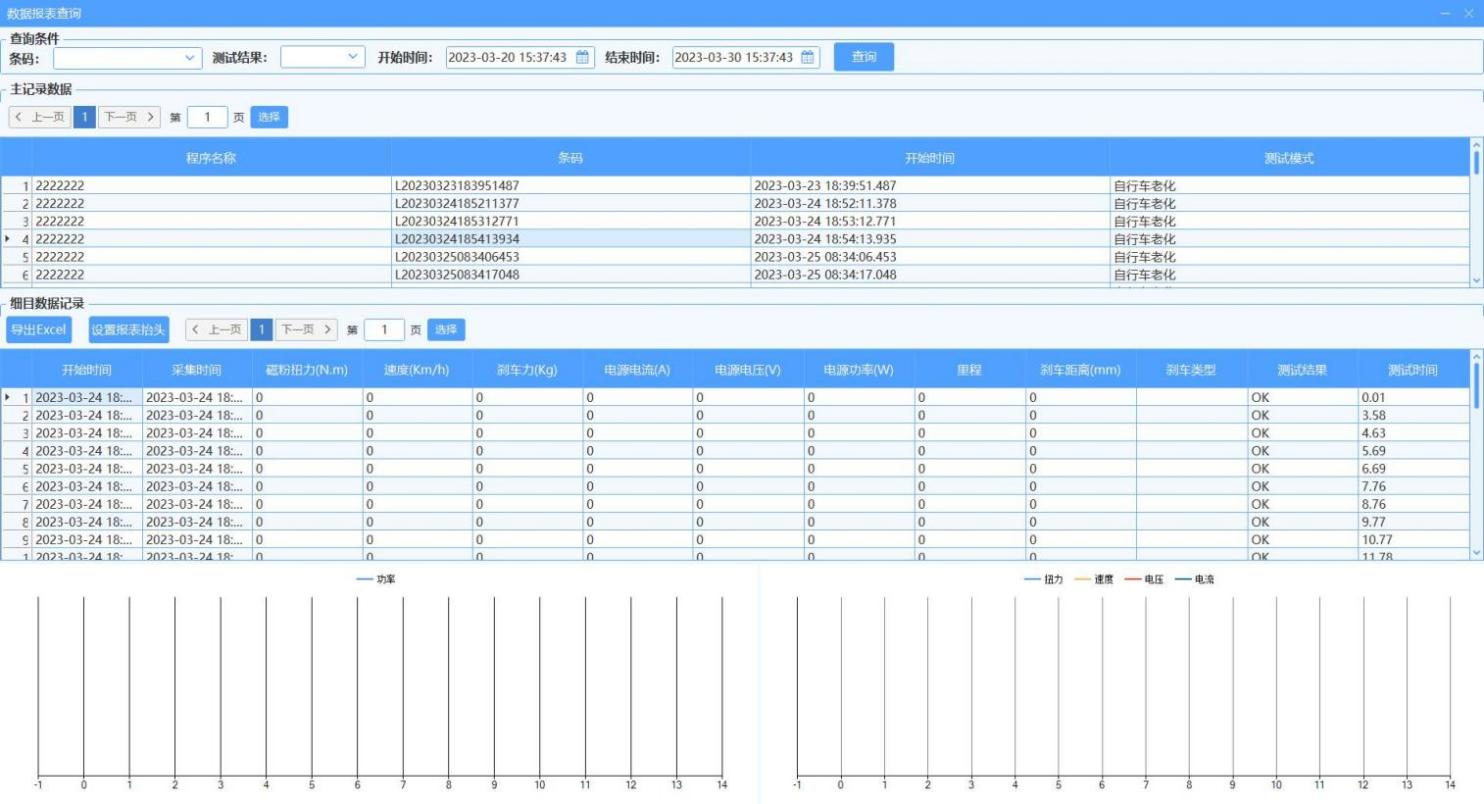1484x804 pixels.
Task: Go to 下一页 in main records pager
Action: (x=129, y=117)
